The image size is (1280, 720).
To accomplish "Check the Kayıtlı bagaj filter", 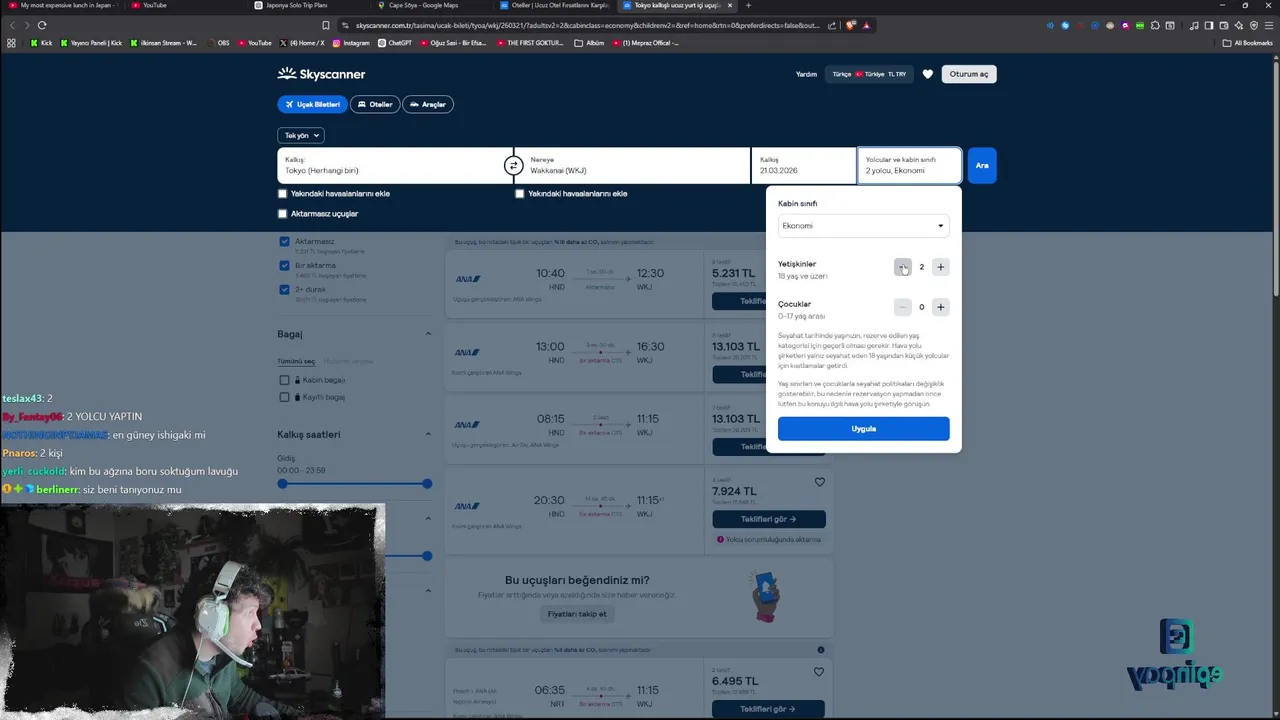I will click(285, 397).
